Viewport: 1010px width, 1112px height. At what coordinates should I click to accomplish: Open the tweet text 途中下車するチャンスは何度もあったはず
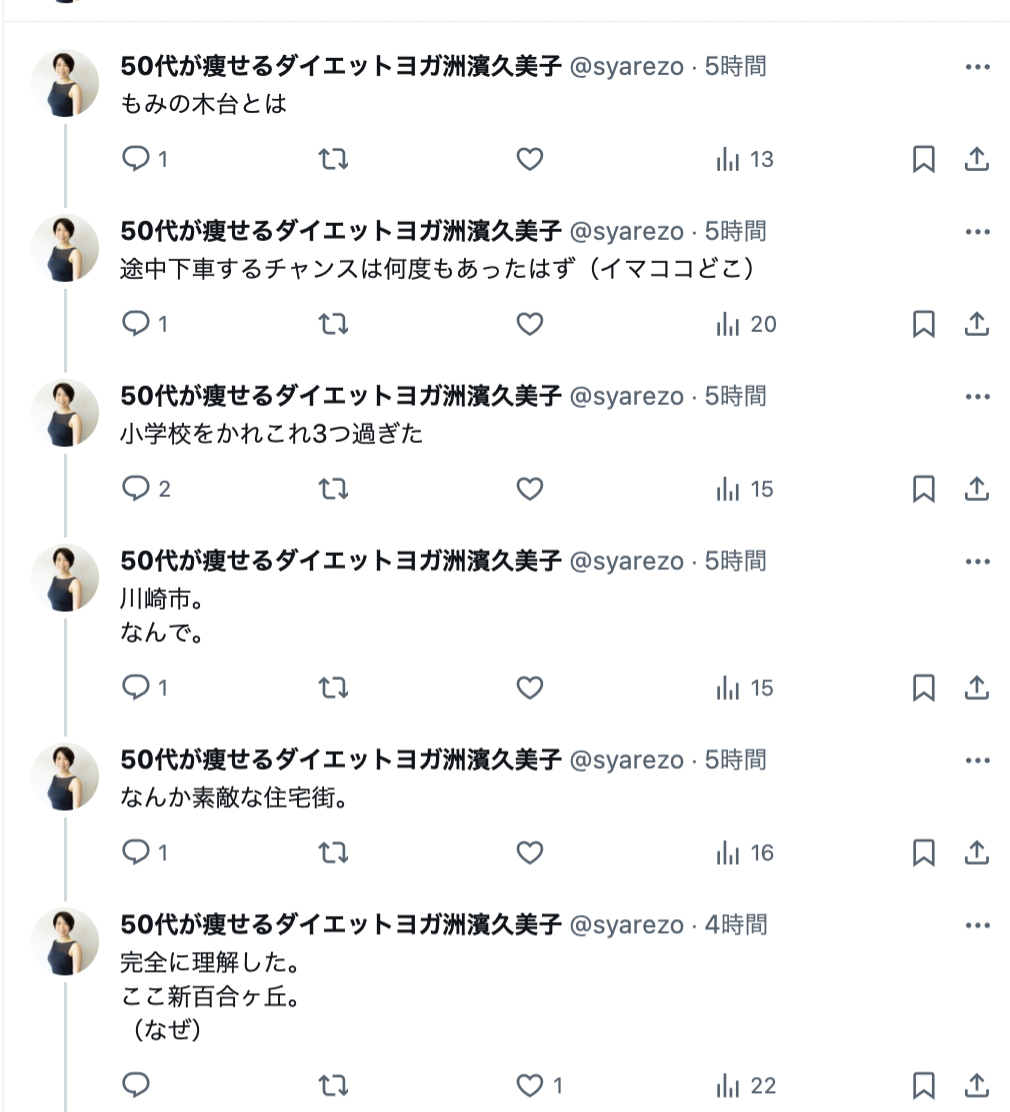[x=435, y=269]
